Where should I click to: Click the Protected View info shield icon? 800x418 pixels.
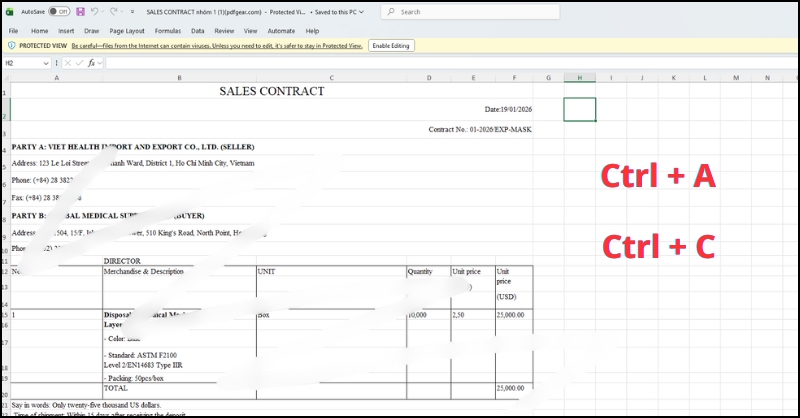(x=12, y=46)
